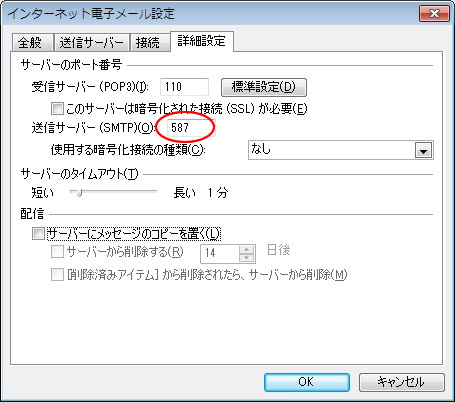Click the SMTP port field showing 587
The width and height of the screenshot is (455, 402).
(x=191, y=127)
